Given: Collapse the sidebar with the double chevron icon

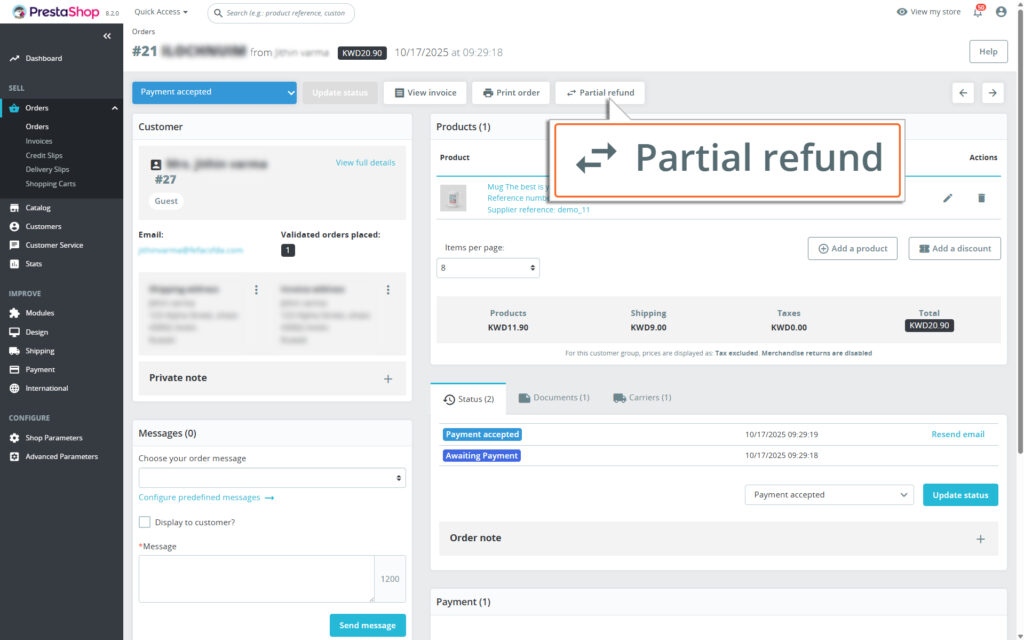Looking at the screenshot, I should pyautogui.click(x=107, y=35).
